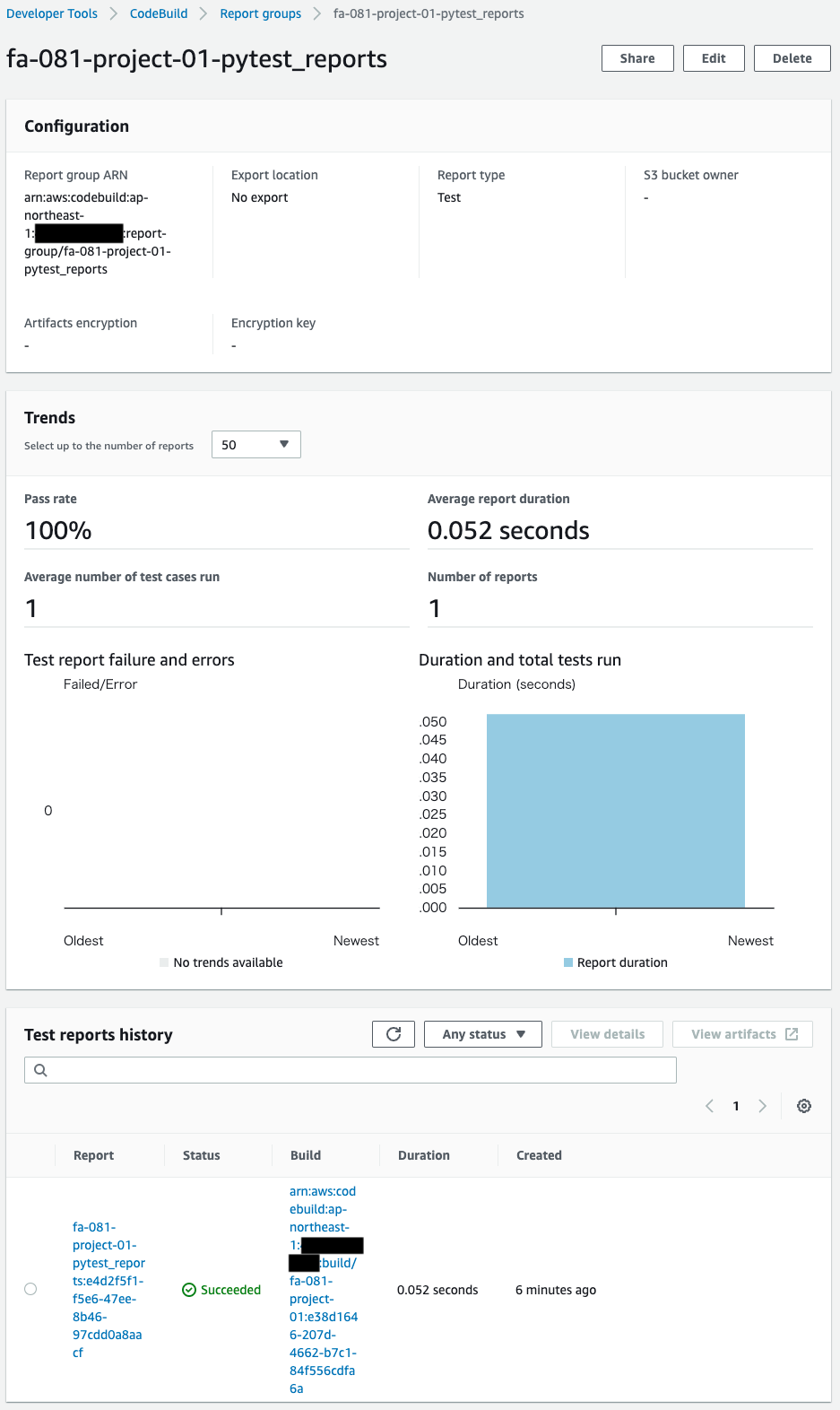Expand the Any status filter dropdown
Viewport: 840px width, 1410px height.
(x=482, y=1034)
